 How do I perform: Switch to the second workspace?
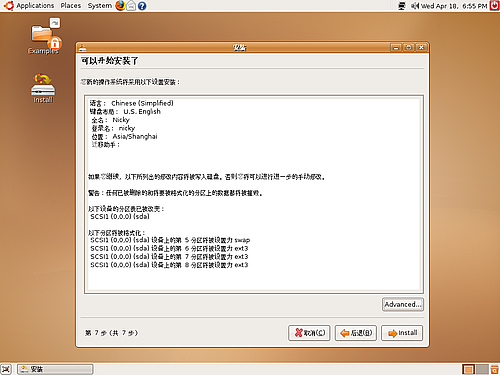pyautogui.click(x=482, y=369)
